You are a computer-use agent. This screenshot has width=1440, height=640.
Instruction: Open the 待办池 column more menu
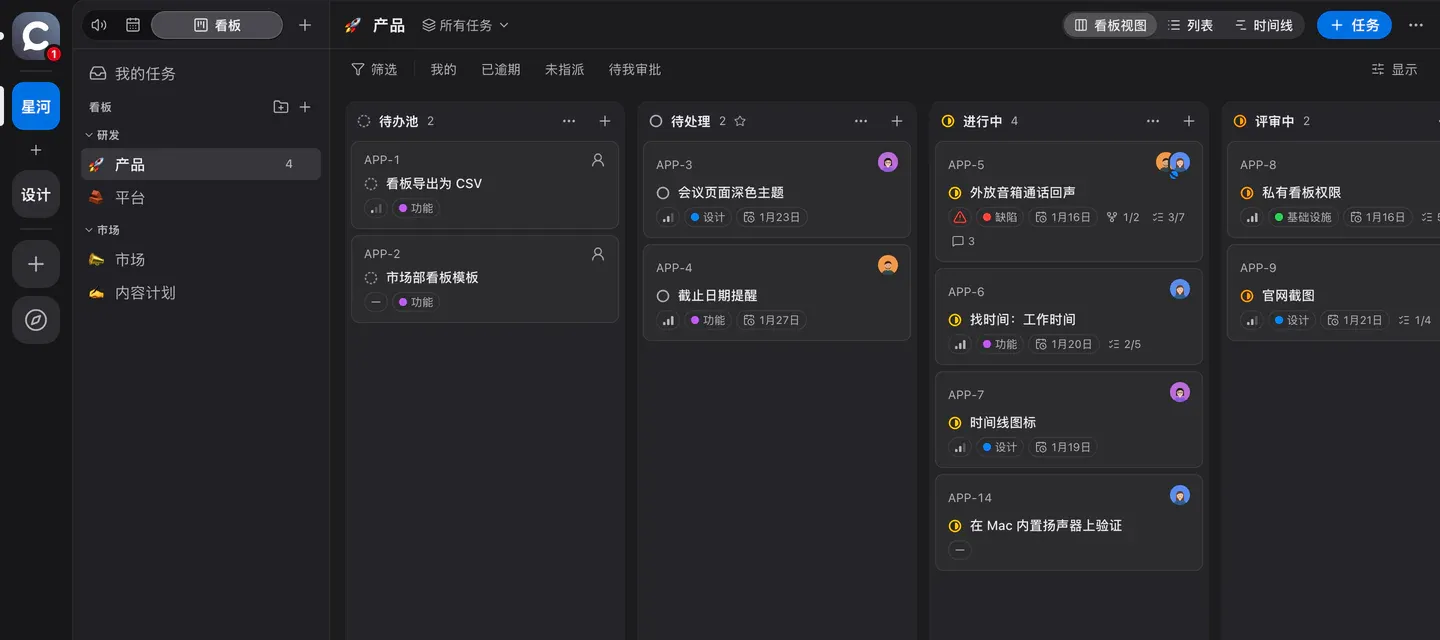(x=569, y=121)
